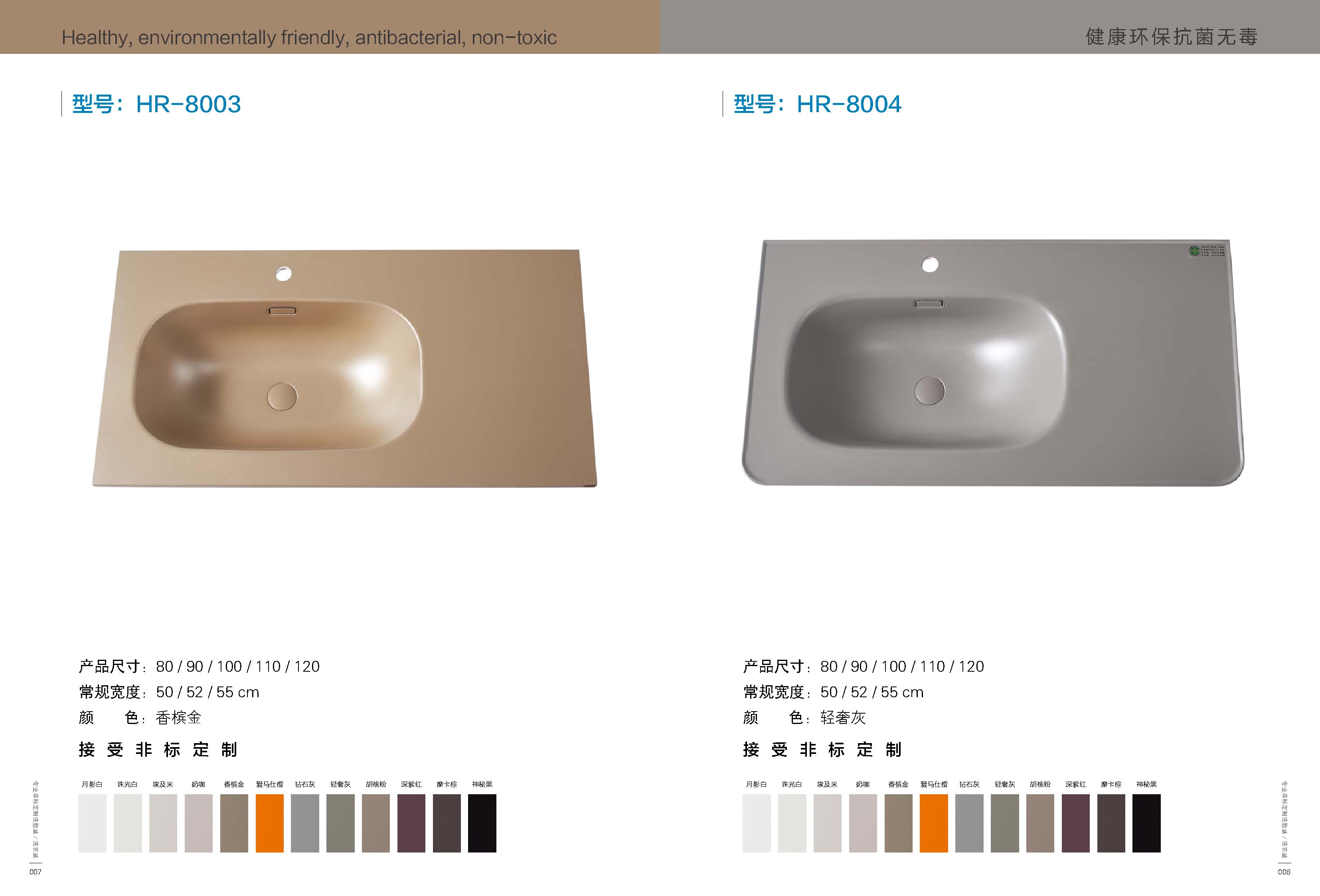Click the 健康环保抗菌无毒 header text
Screen dimensions: 1320x896
coord(1171,36)
